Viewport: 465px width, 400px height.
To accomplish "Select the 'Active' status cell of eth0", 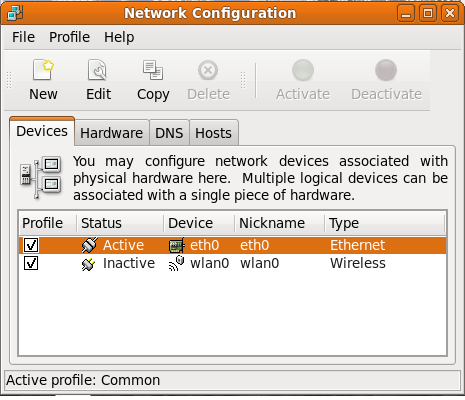I will point(123,245).
